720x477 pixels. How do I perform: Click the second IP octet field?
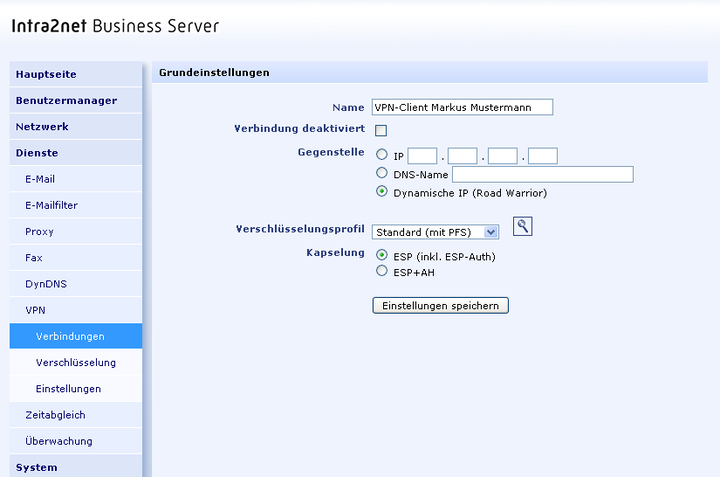point(462,156)
